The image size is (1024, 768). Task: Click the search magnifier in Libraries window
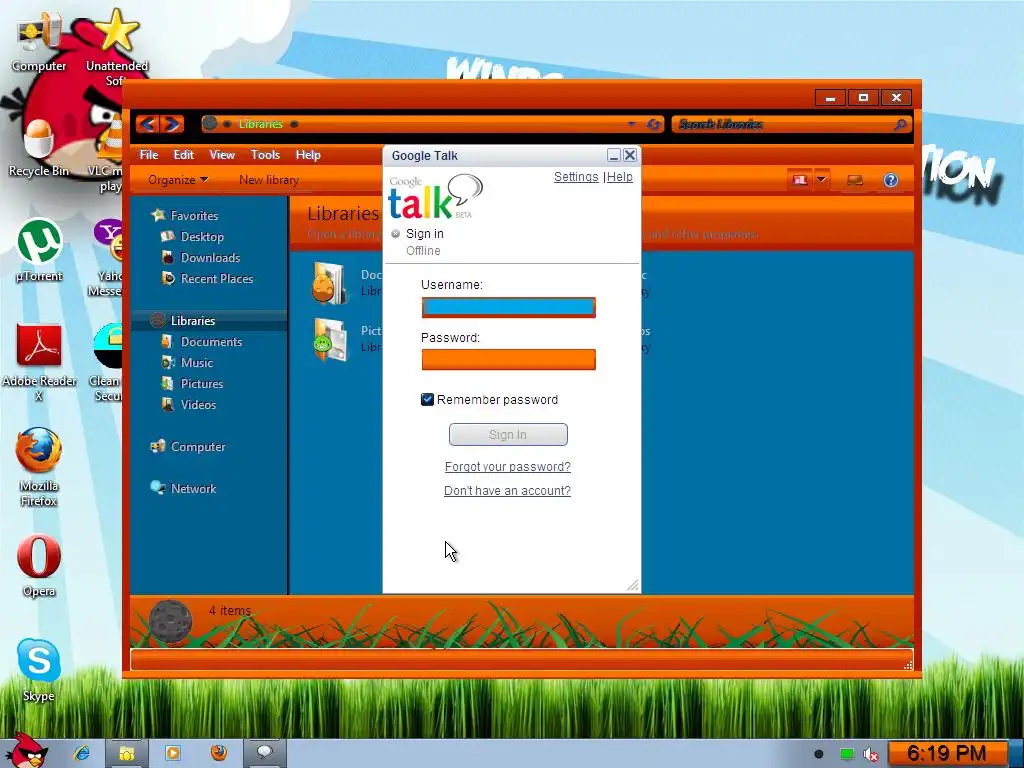901,124
